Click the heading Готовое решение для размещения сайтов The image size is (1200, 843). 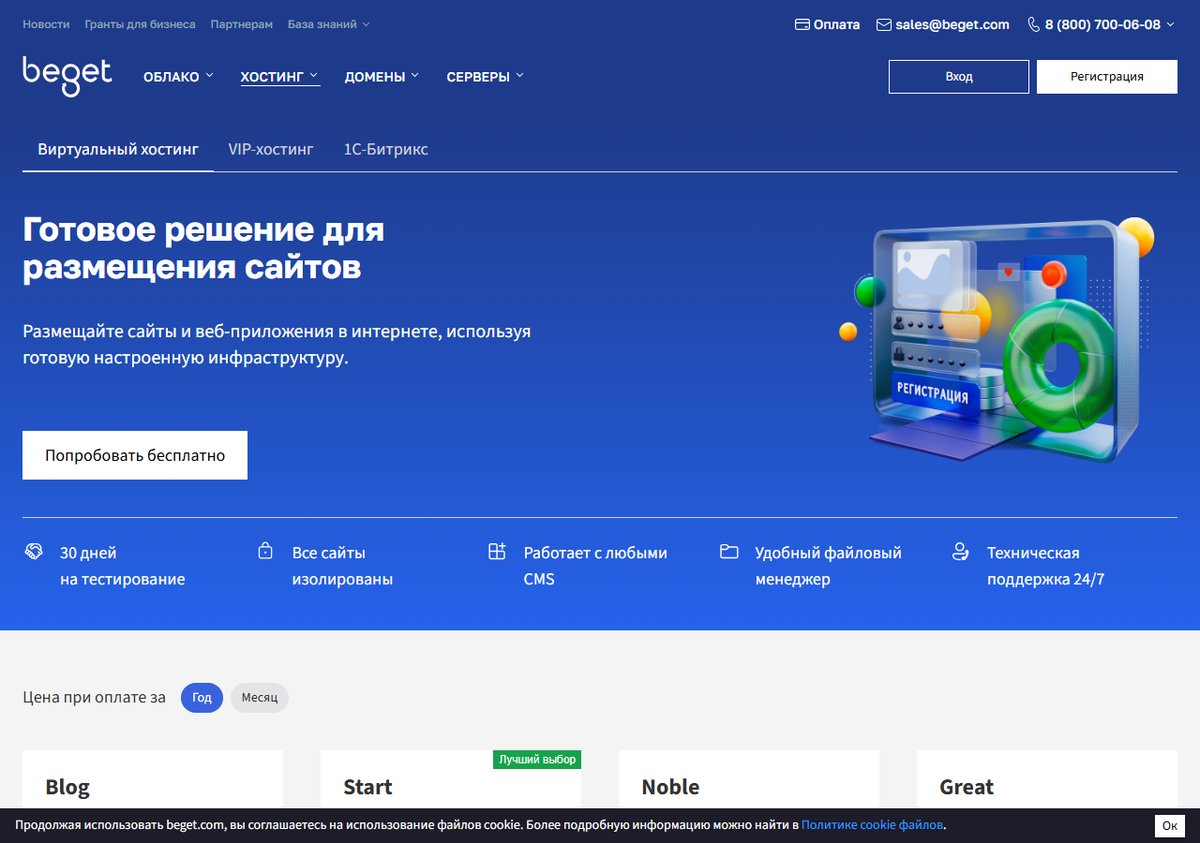[203, 248]
